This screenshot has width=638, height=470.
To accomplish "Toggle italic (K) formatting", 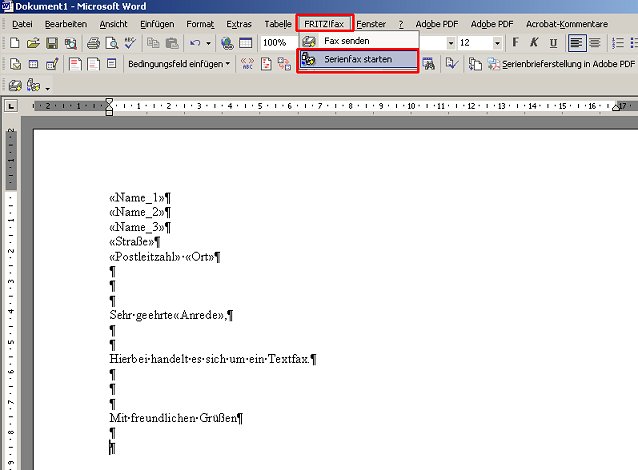I will 534,43.
